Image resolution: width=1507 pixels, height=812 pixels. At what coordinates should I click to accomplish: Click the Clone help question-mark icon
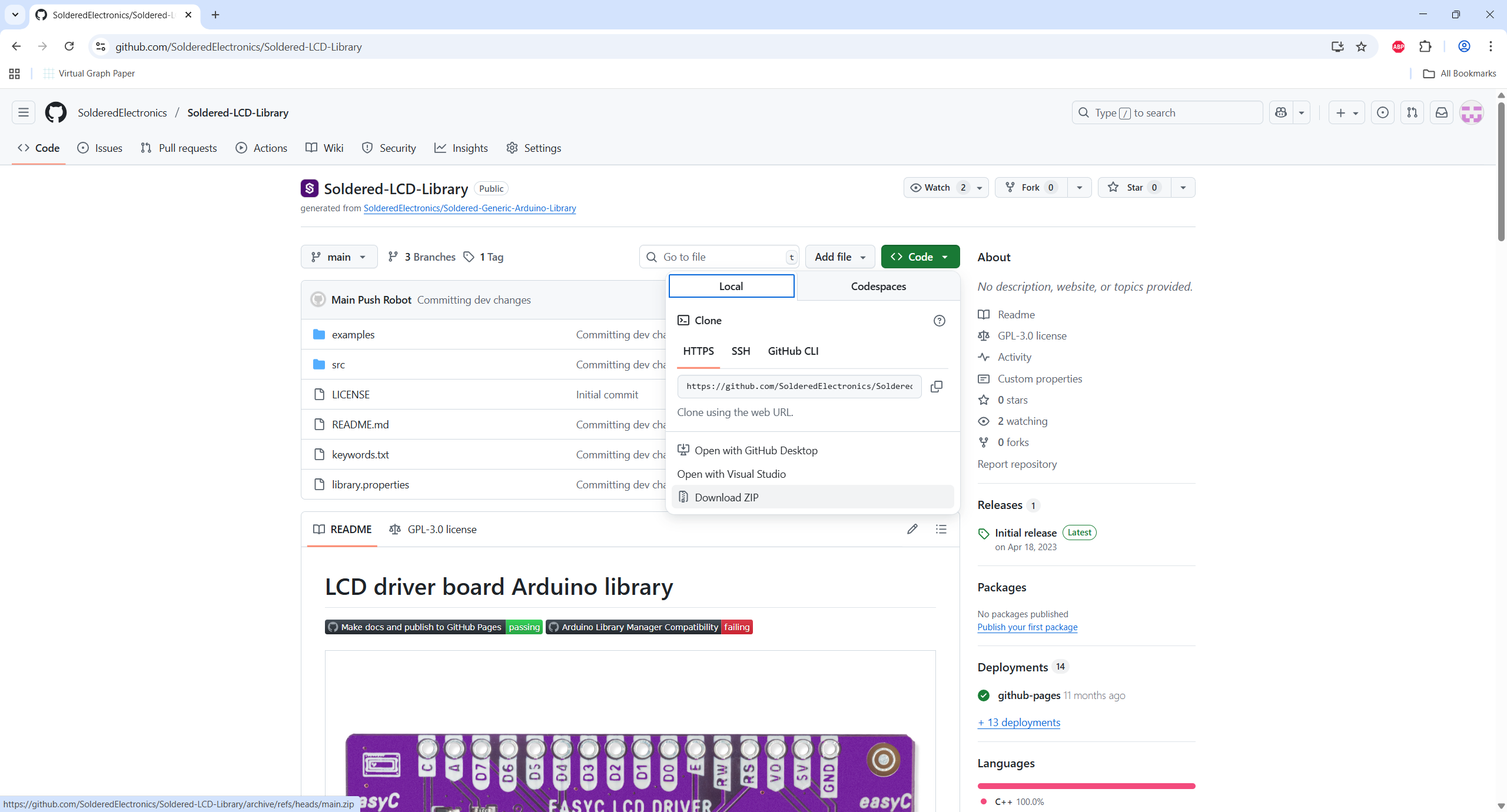point(939,321)
